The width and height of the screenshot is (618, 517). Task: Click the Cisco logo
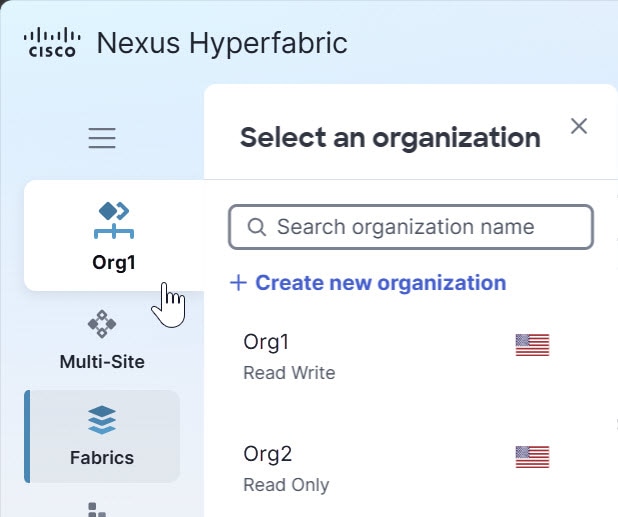tap(52, 42)
